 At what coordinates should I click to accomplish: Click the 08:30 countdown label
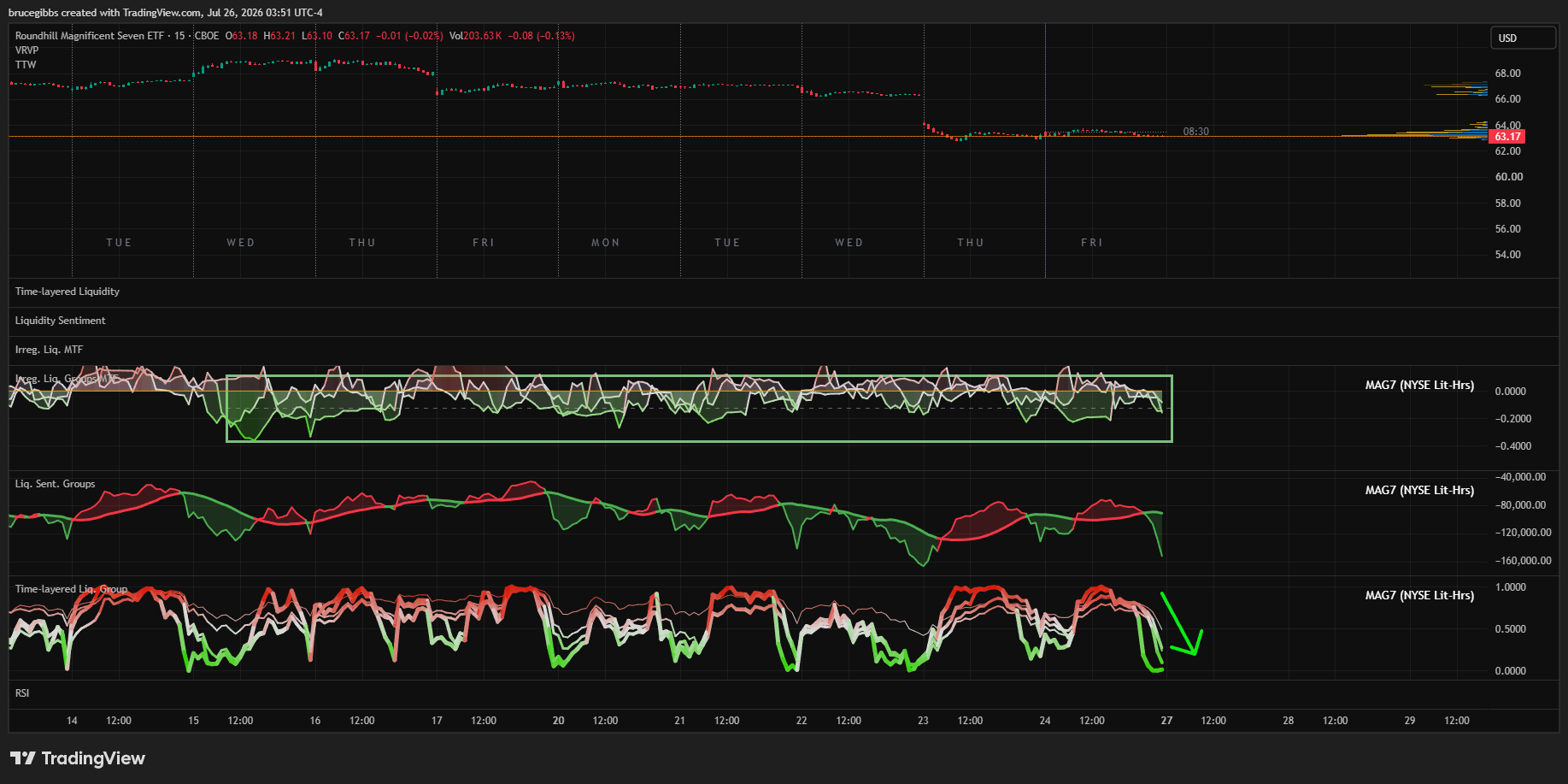(1195, 132)
